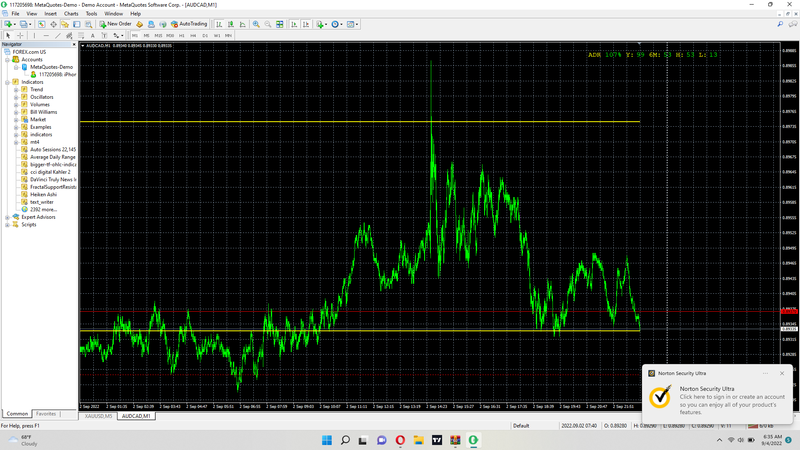The width and height of the screenshot is (800, 450).
Task: Select the vertical line drawing tool
Action: [x=34, y=35]
